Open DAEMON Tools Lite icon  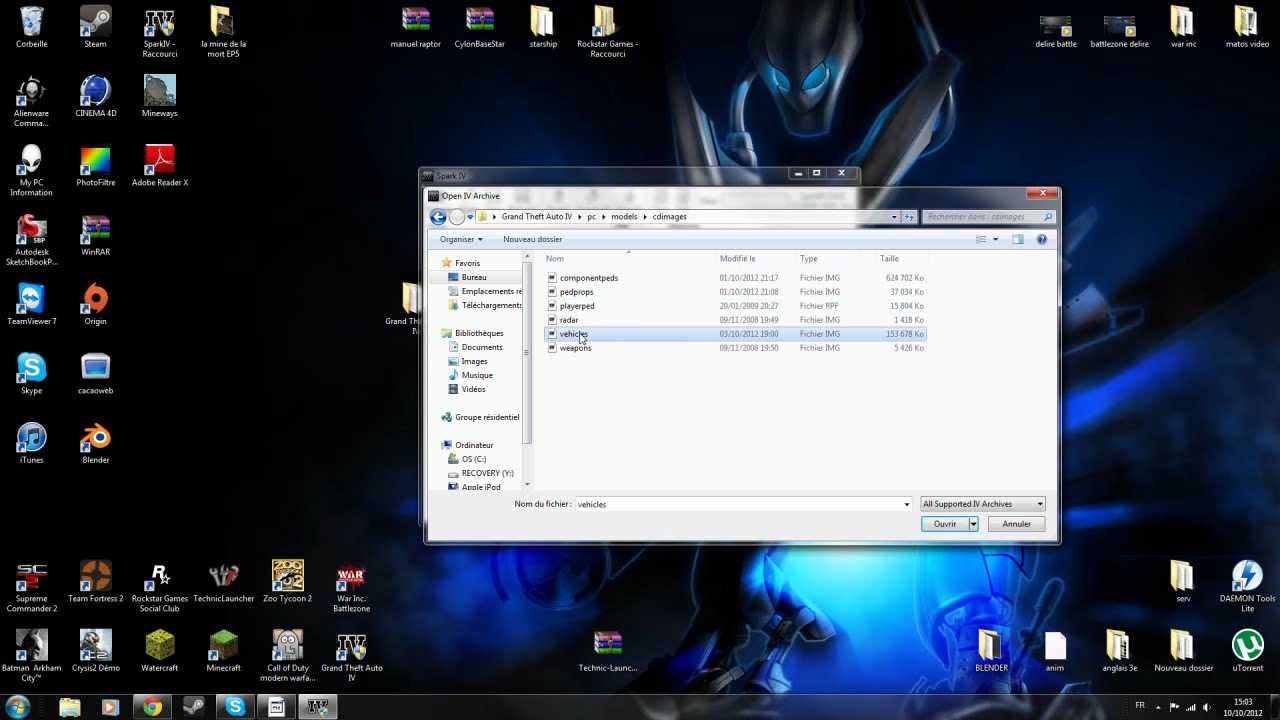click(x=1247, y=587)
